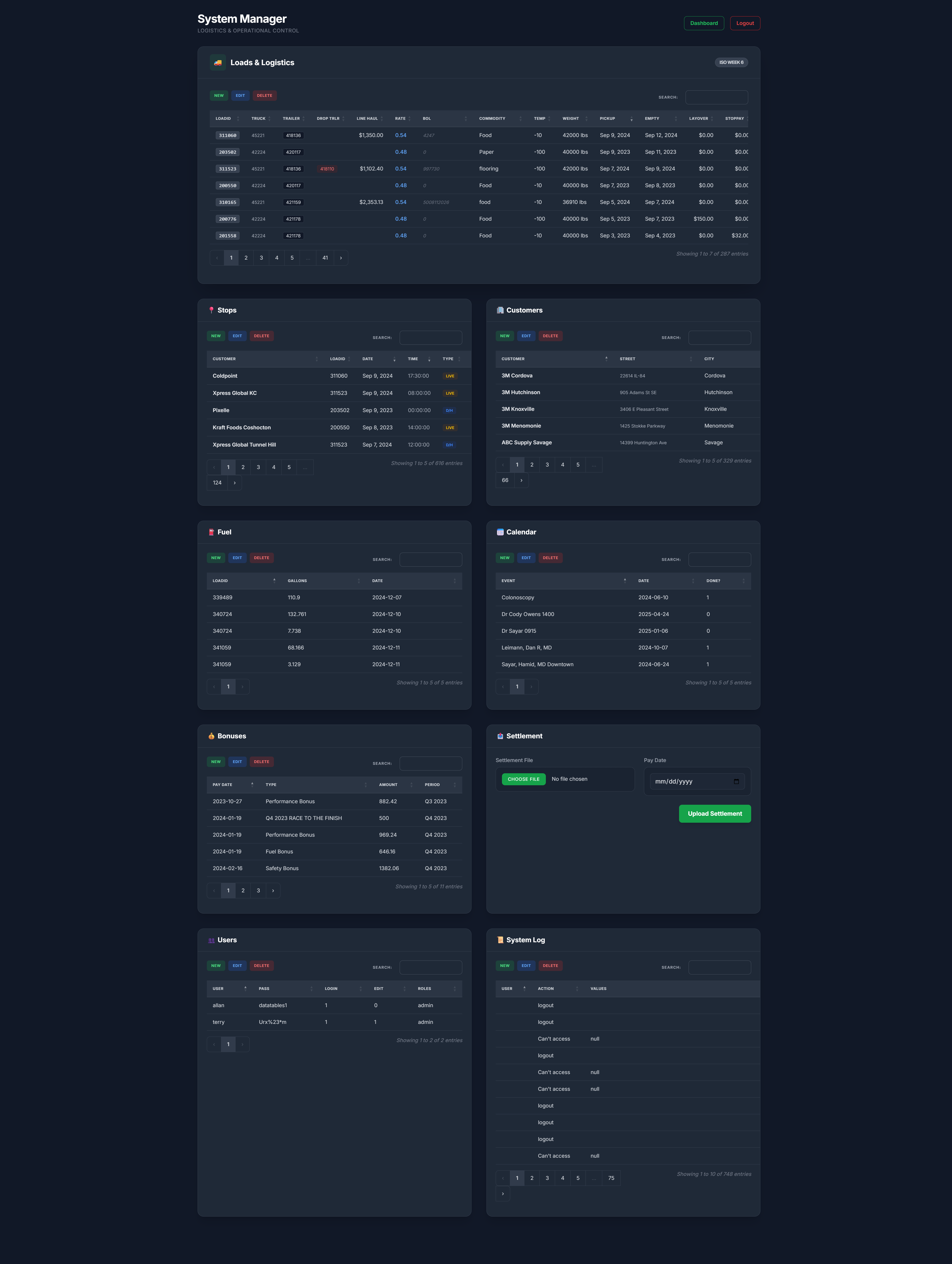Click the users icon in the Users panel header
The width and height of the screenshot is (952, 1264).
(211, 940)
